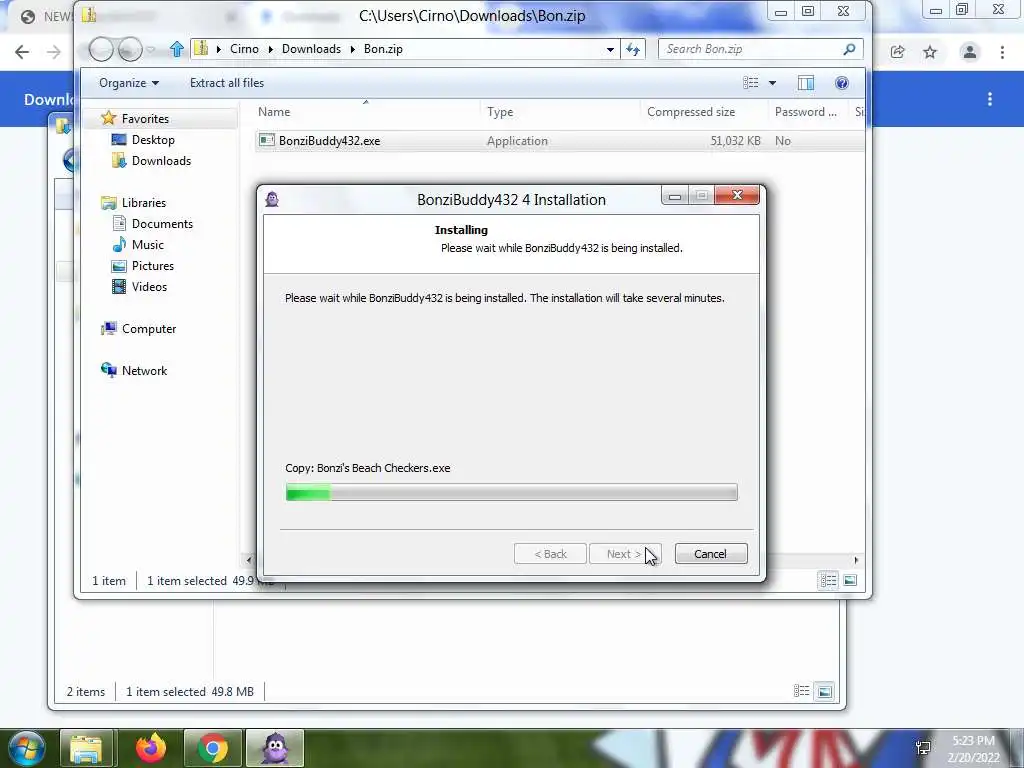
Task: Click the refresh button next to address bar
Action: pyautogui.click(x=633, y=49)
